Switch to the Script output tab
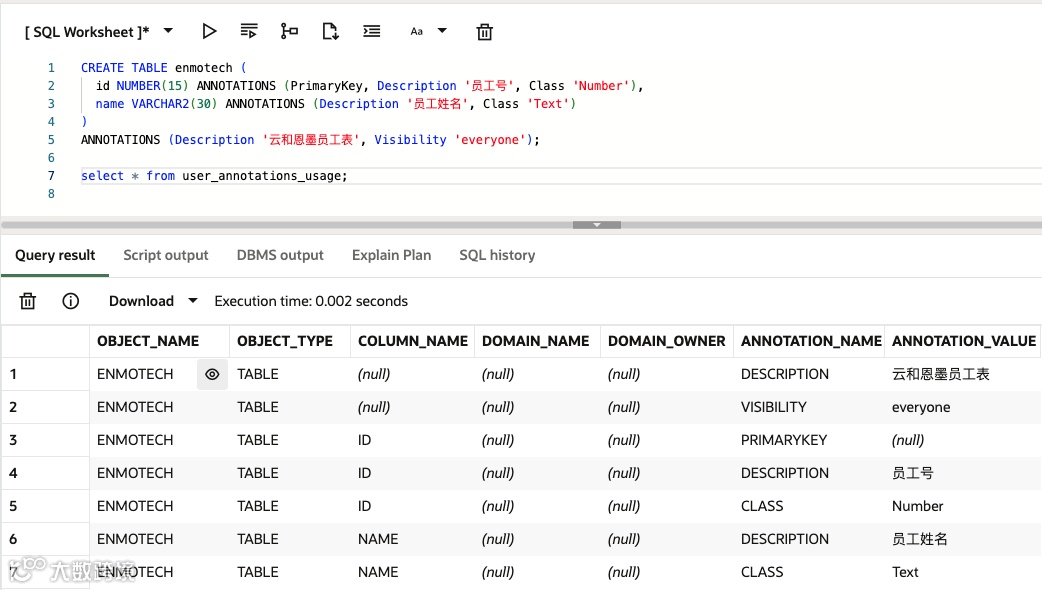The height and width of the screenshot is (590, 1042). pyautogui.click(x=166, y=255)
